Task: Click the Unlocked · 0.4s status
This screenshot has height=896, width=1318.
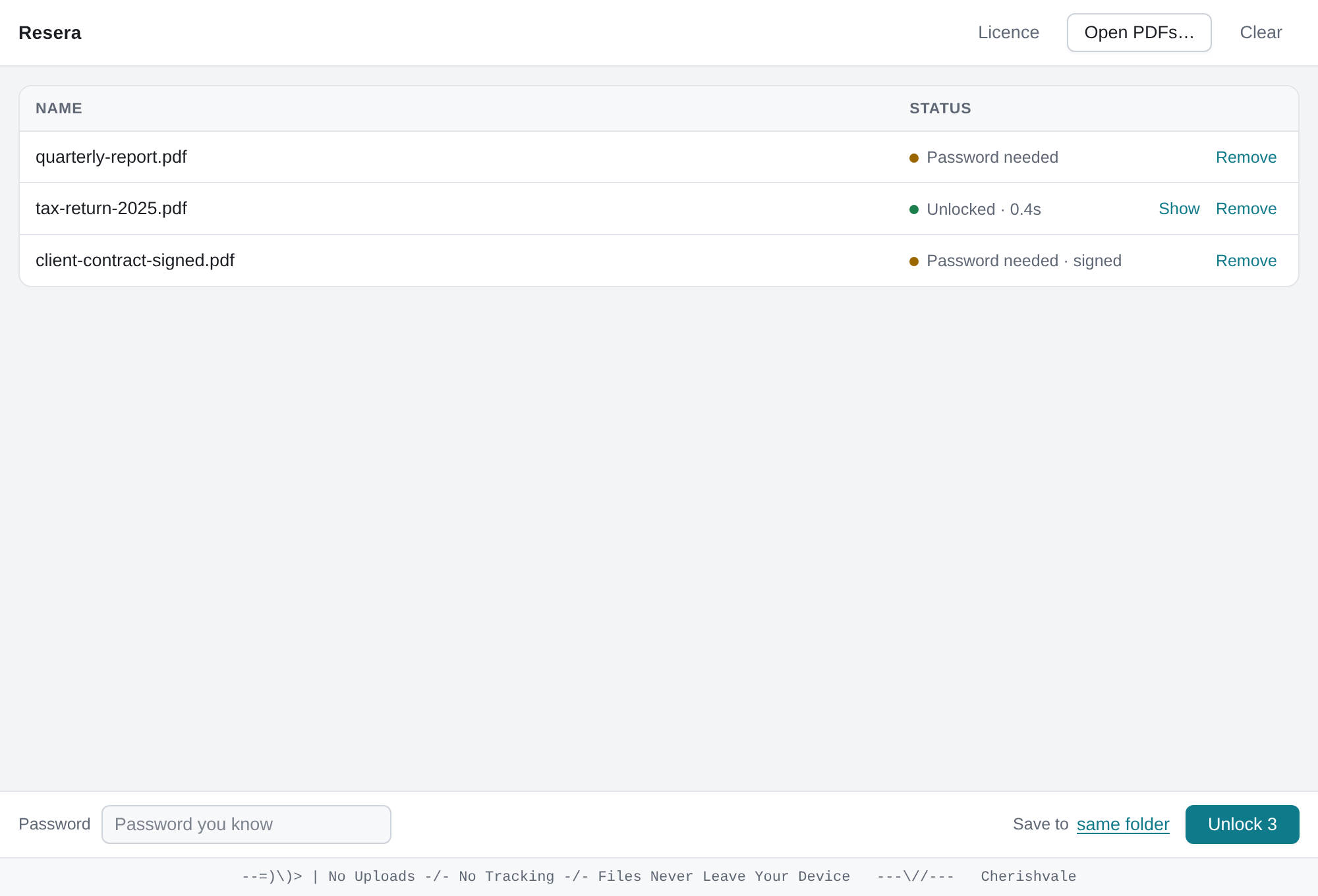Action: (983, 210)
